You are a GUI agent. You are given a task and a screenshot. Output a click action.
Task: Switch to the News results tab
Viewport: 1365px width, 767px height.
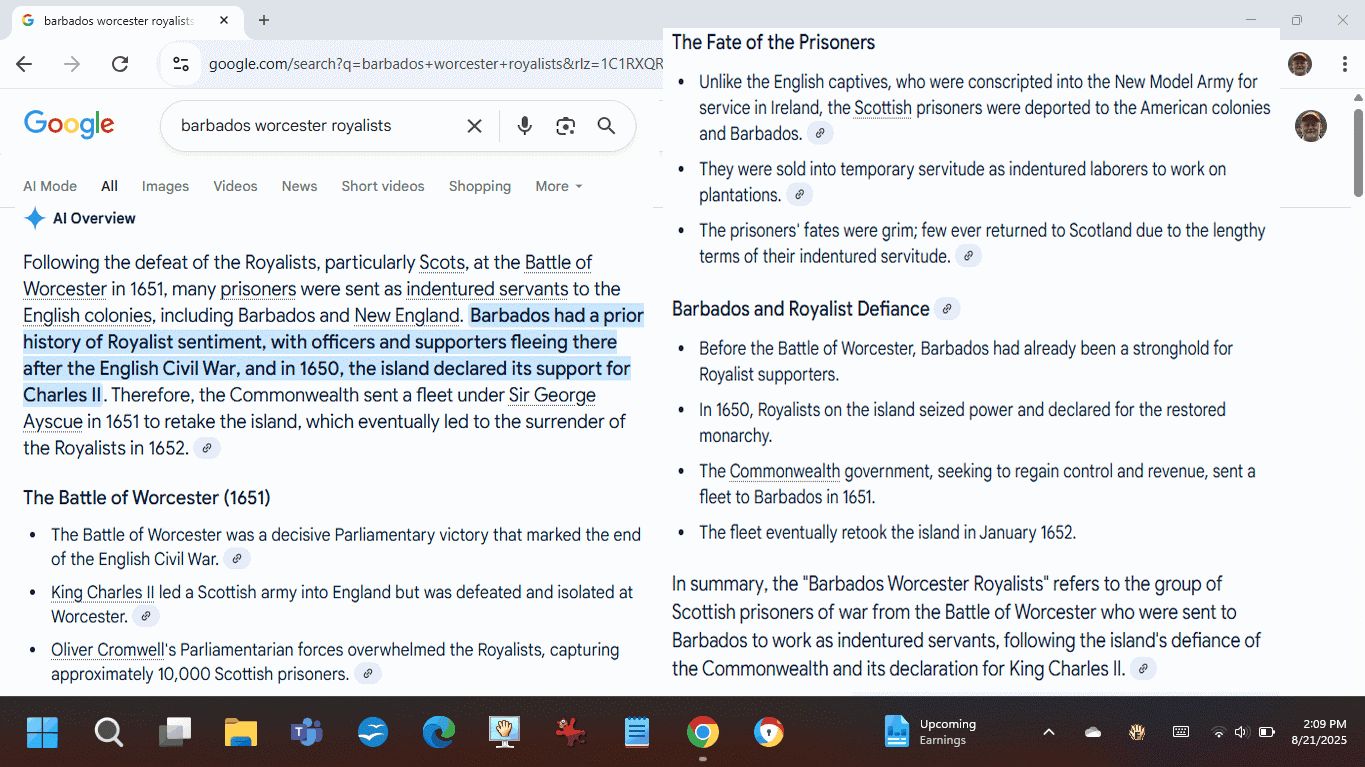(x=299, y=186)
